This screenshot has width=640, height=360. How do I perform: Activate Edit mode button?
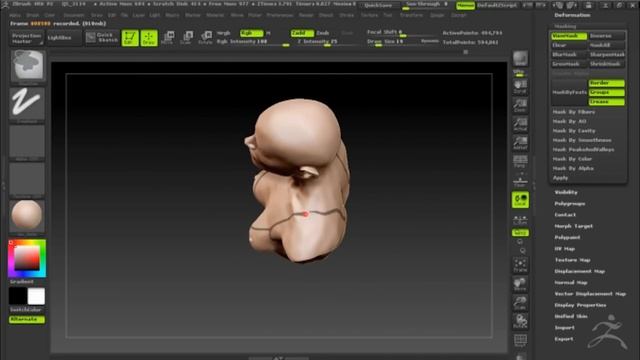pos(130,38)
